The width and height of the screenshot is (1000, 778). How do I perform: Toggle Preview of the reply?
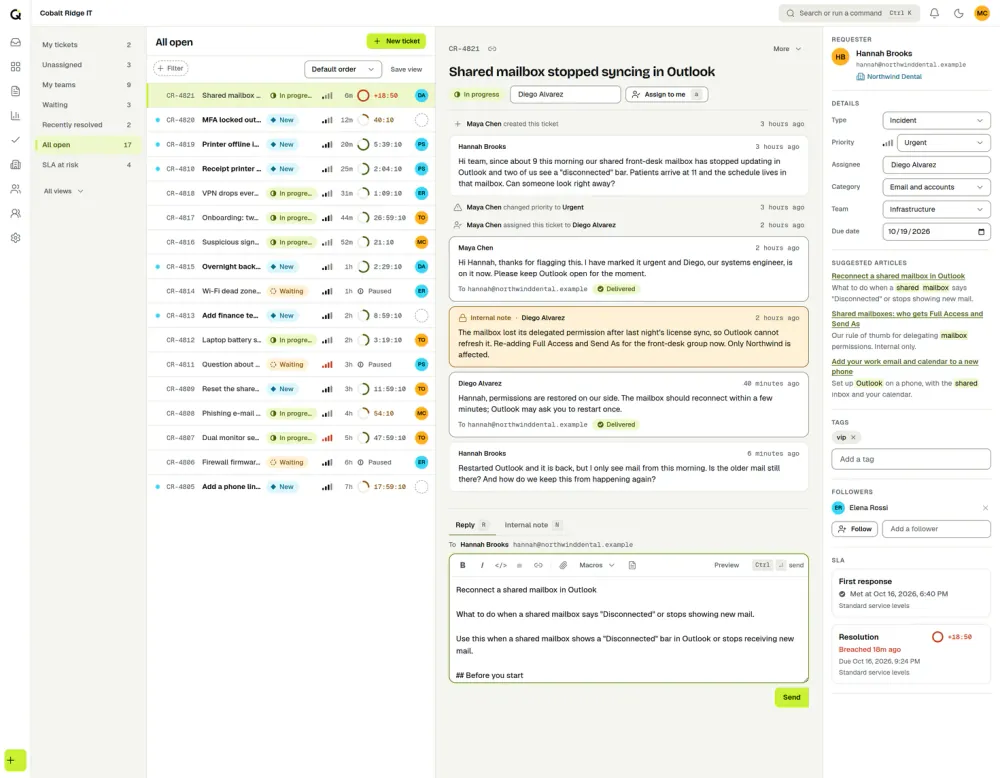[726, 565]
